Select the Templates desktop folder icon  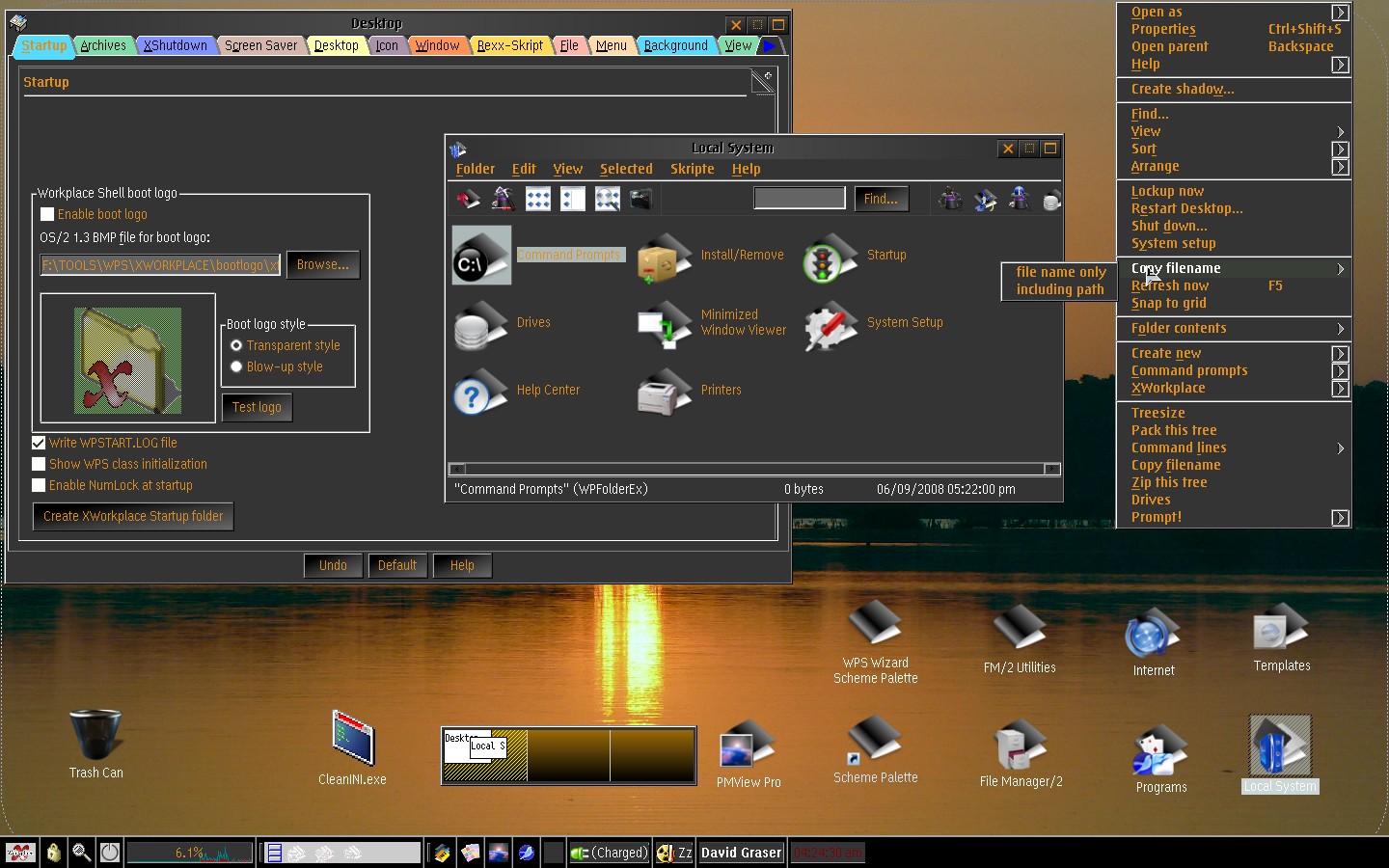point(1281,629)
